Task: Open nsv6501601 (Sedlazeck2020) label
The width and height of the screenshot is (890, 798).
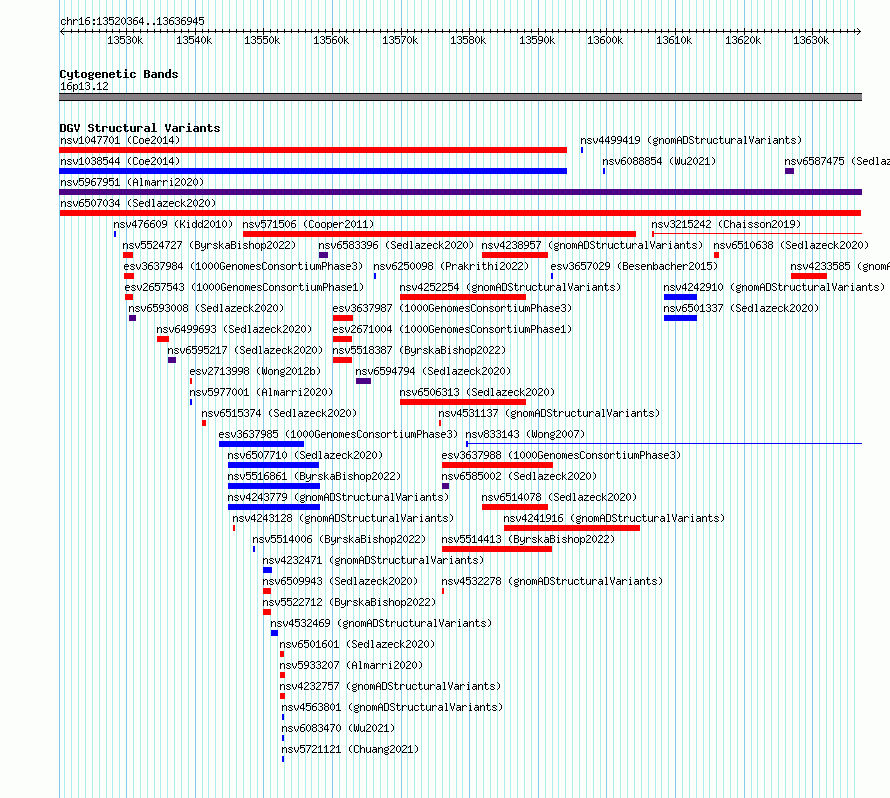Action: (357, 644)
